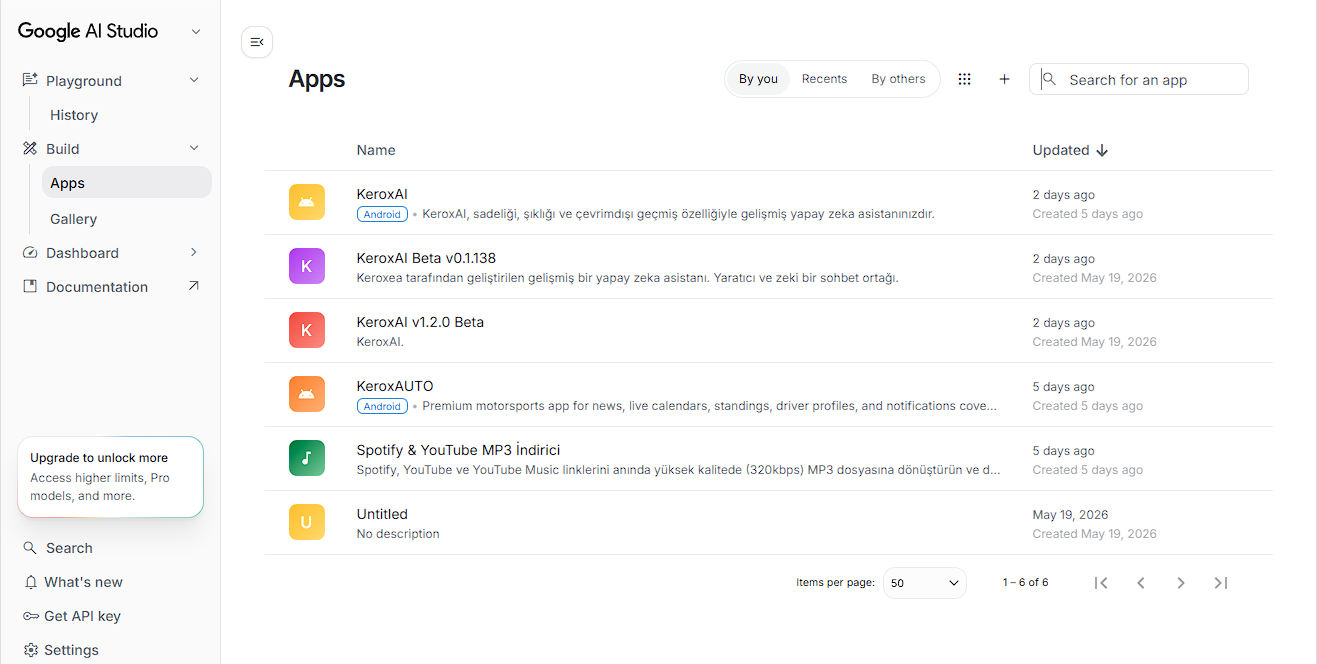Viewport: 1317px width, 664px height.
Task: Click 'No description' under Untitled
Action: (x=398, y=534)
